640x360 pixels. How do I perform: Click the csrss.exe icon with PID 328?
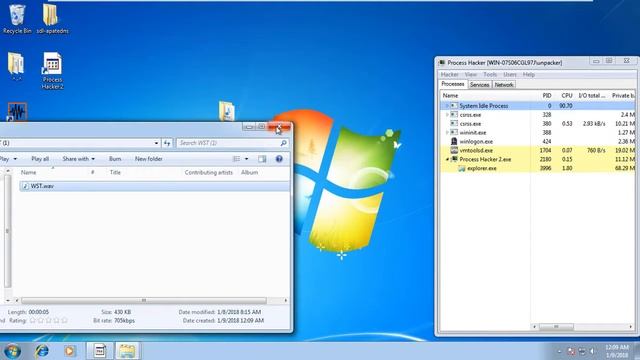454,115
